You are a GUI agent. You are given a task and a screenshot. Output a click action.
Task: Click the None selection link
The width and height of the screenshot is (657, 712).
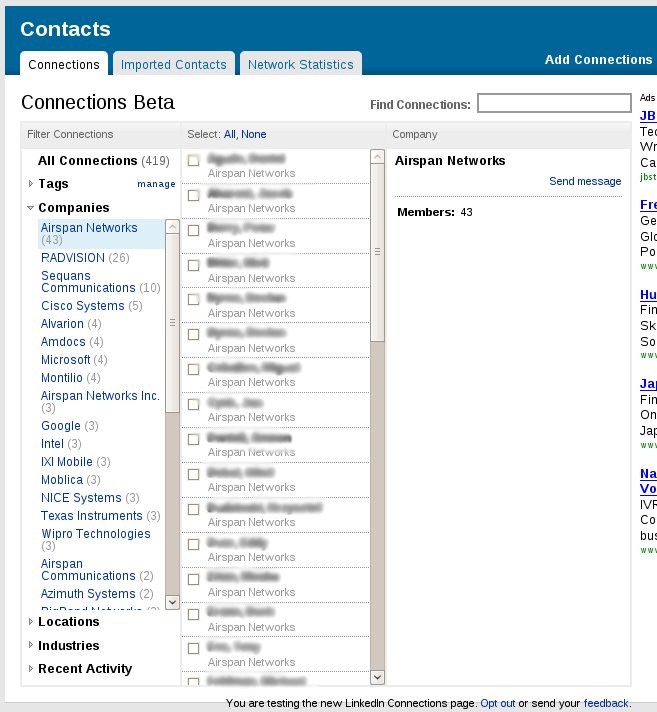tap(253, 134)
